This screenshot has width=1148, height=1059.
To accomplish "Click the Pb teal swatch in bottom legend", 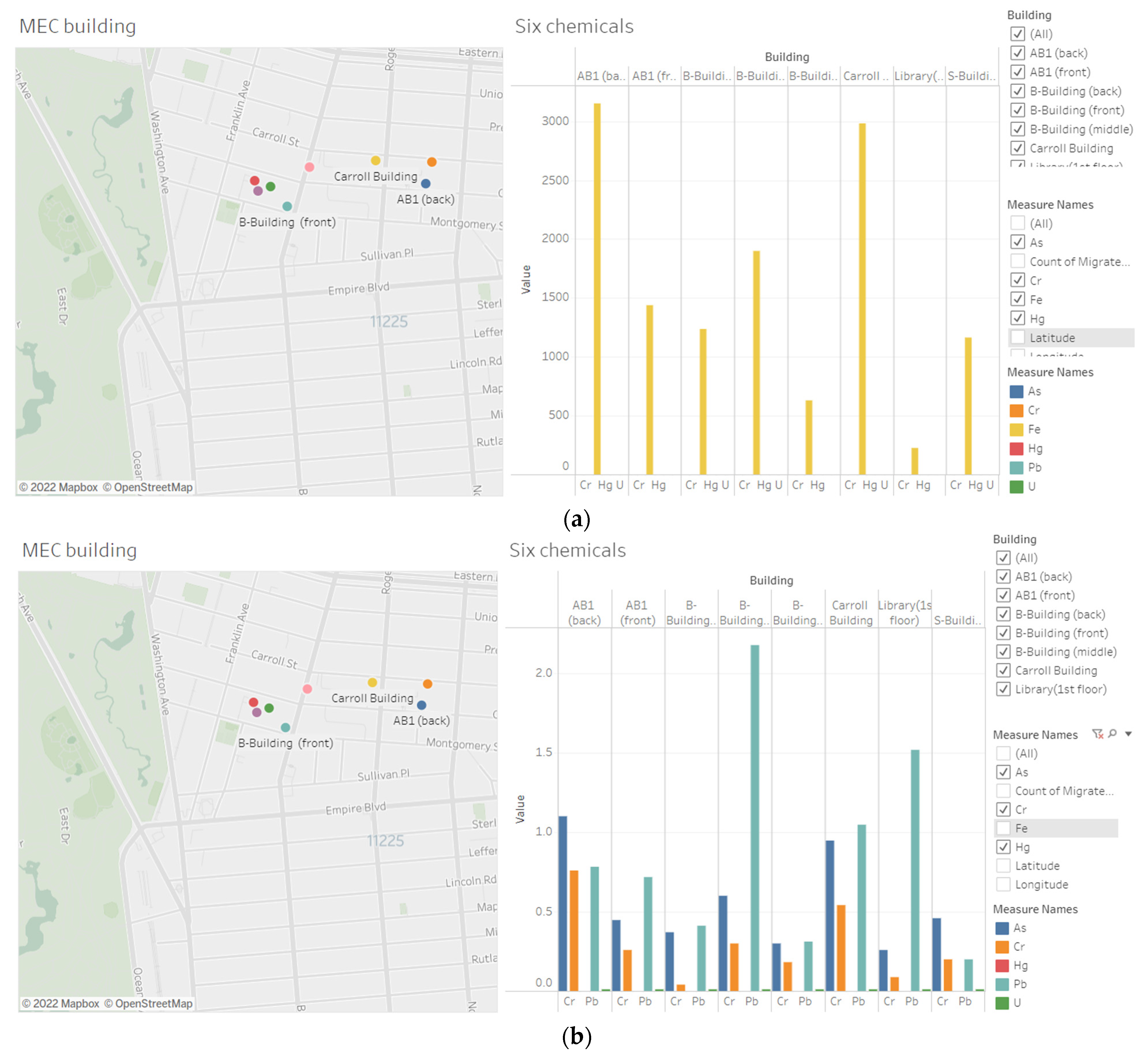I will pos(1002,984).
